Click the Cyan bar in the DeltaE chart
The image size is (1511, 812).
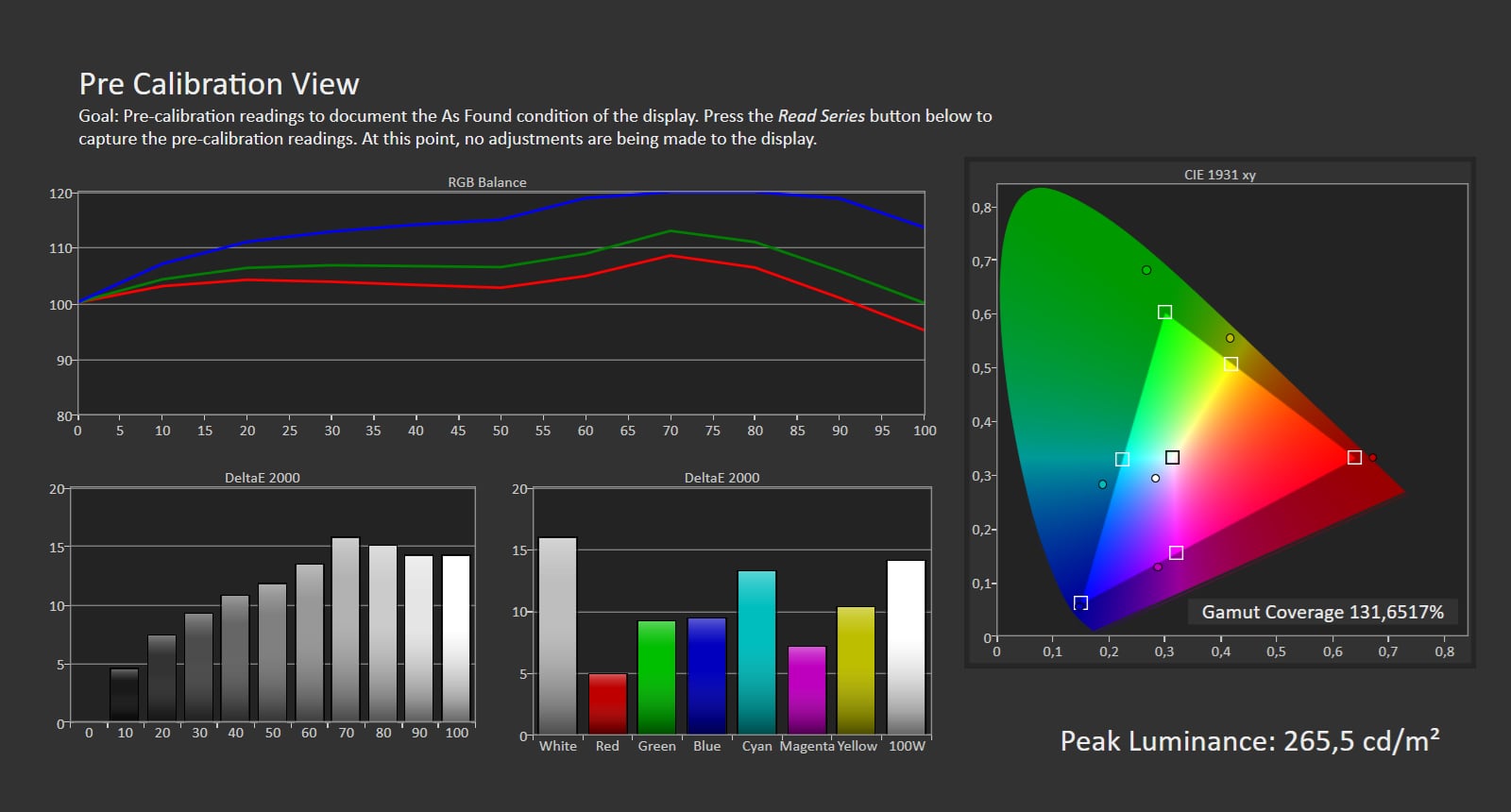tap(756, 651)
